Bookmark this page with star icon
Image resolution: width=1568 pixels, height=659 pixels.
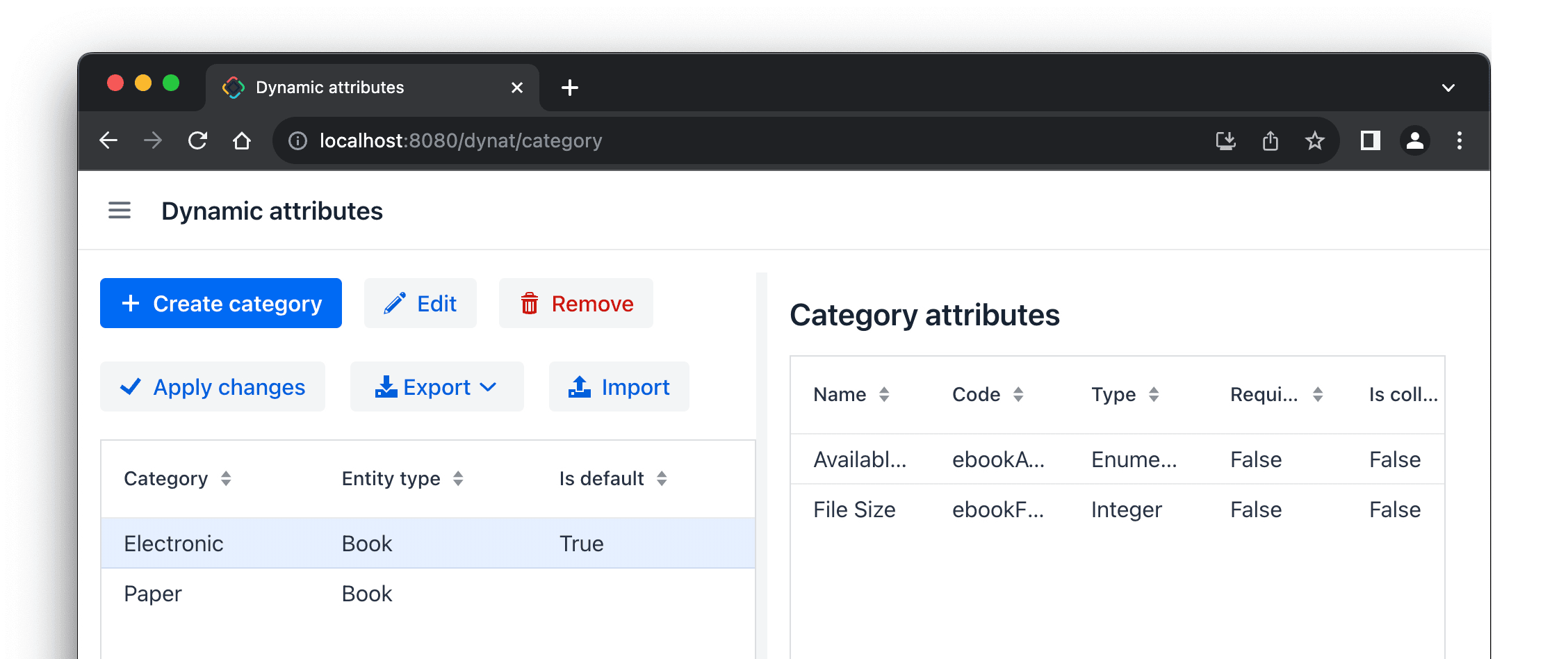(1314, 141)
